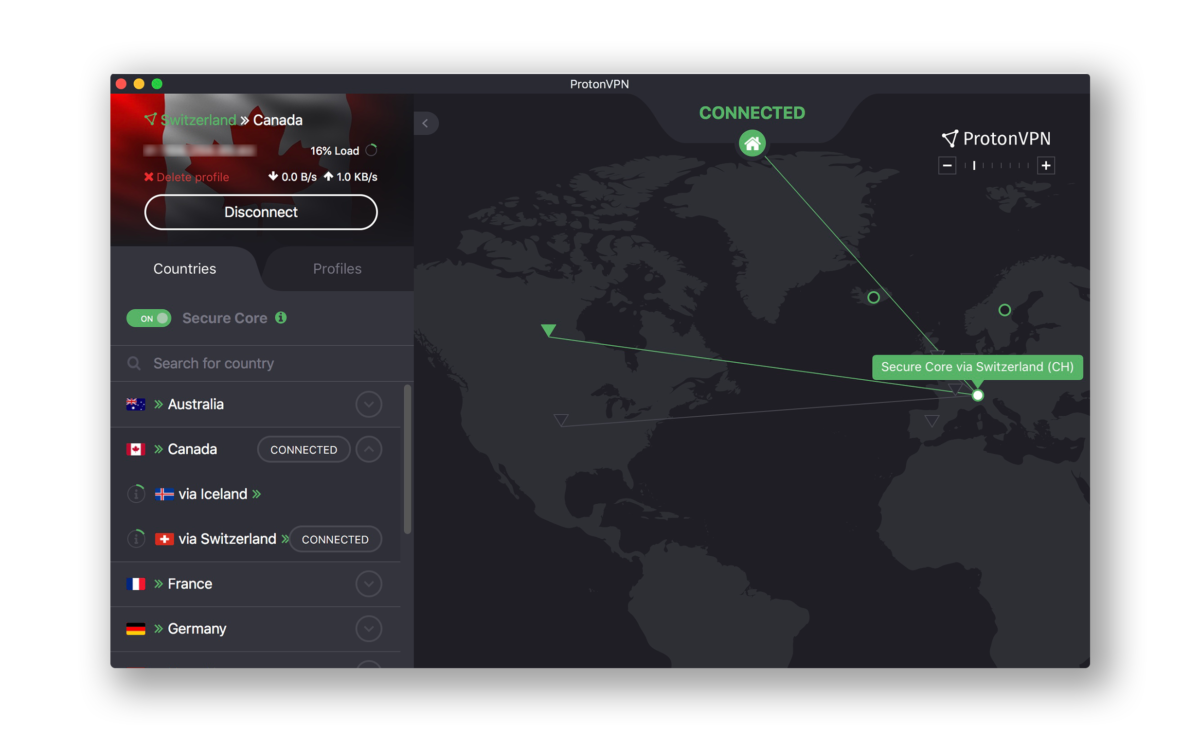Click the Secure Core via Switzerland (CH) tooltip
This screenshot has width=1200, height=743.
(x=977, y=367)
